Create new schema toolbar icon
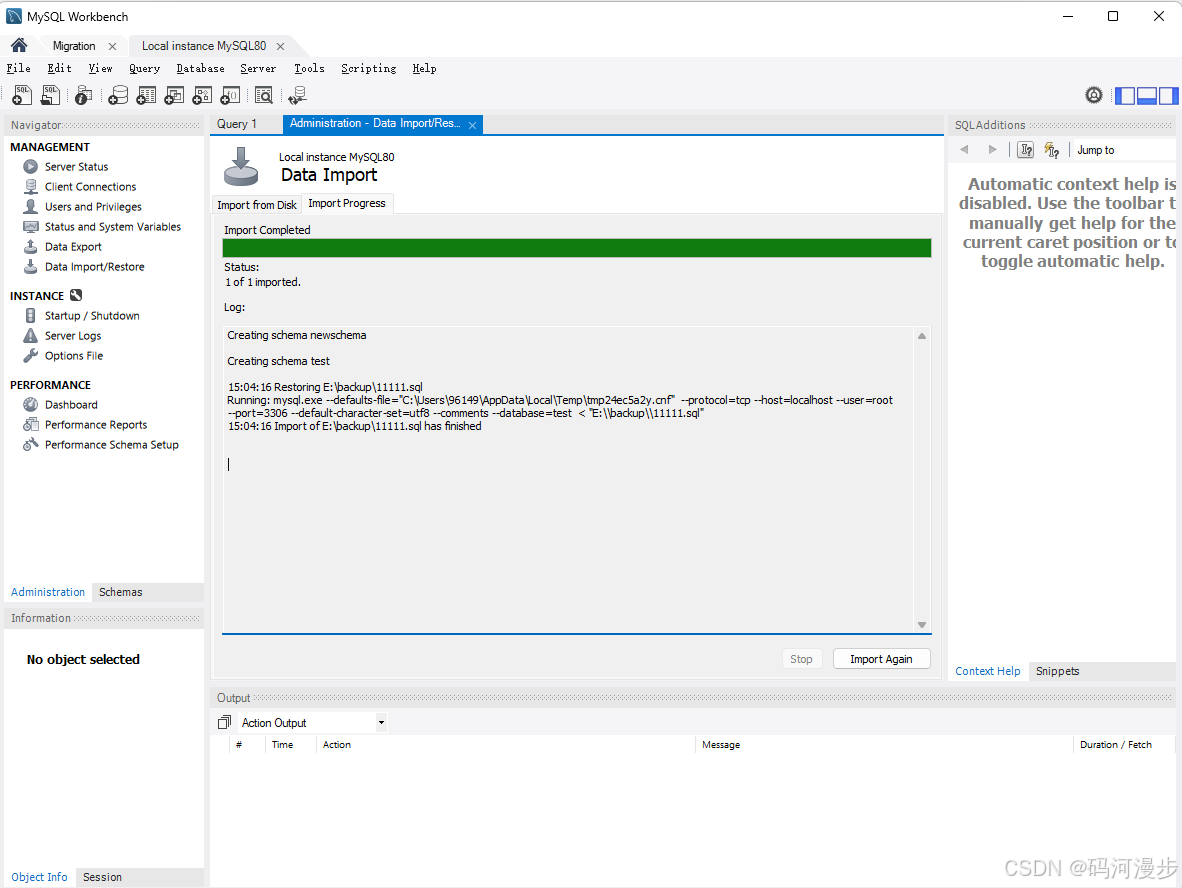The height and width of the screenshot is (888, 1182). point(118,95)
